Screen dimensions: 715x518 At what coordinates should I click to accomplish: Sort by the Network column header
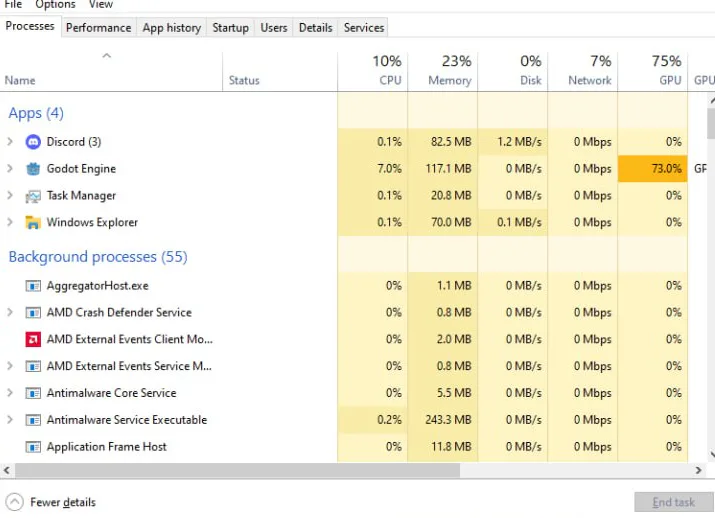click(x=583, y=71)
